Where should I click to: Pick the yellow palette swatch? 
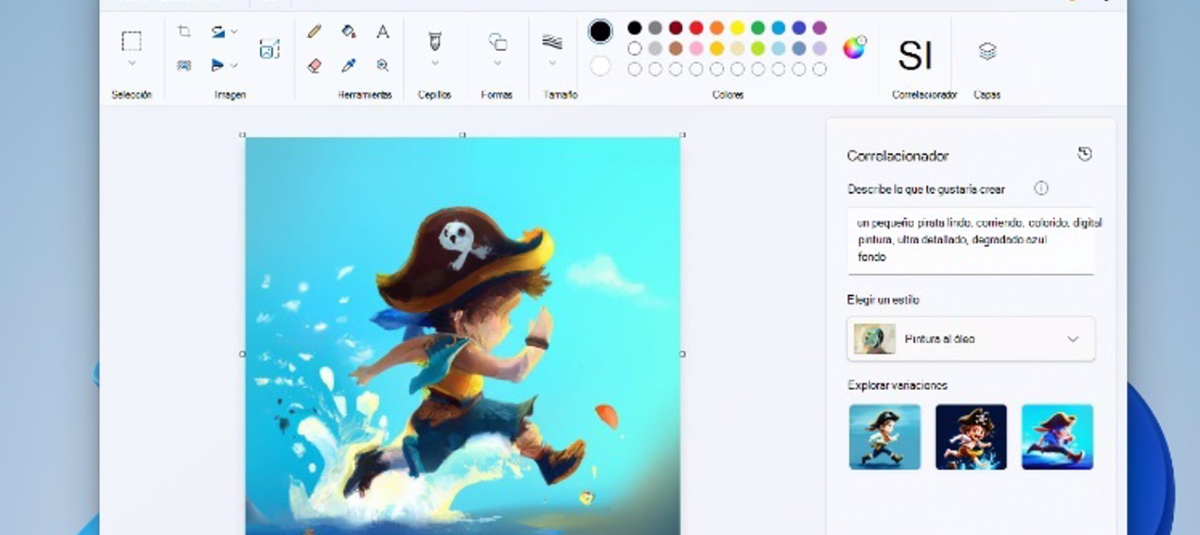coord(737,28)
